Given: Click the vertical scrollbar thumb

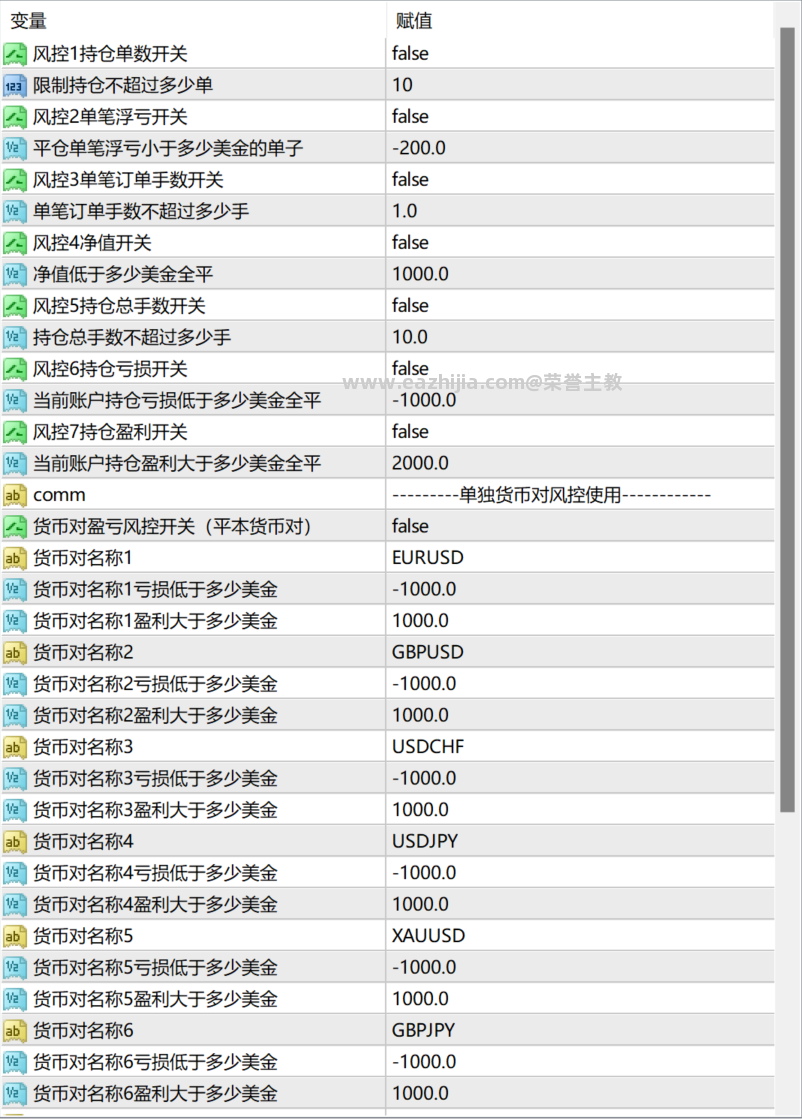Looking at the screenshot, I should [787, 420].
